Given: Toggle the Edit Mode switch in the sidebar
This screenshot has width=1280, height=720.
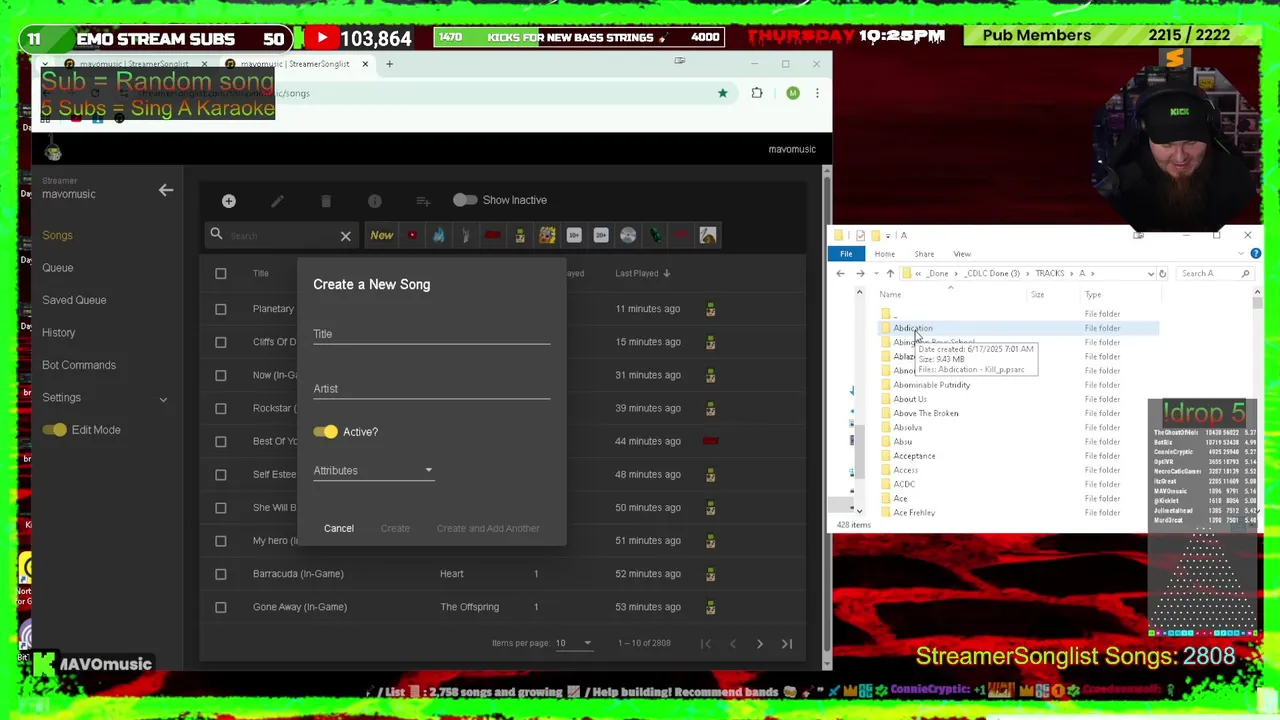Looking at the screenshot, I should 55,430.
